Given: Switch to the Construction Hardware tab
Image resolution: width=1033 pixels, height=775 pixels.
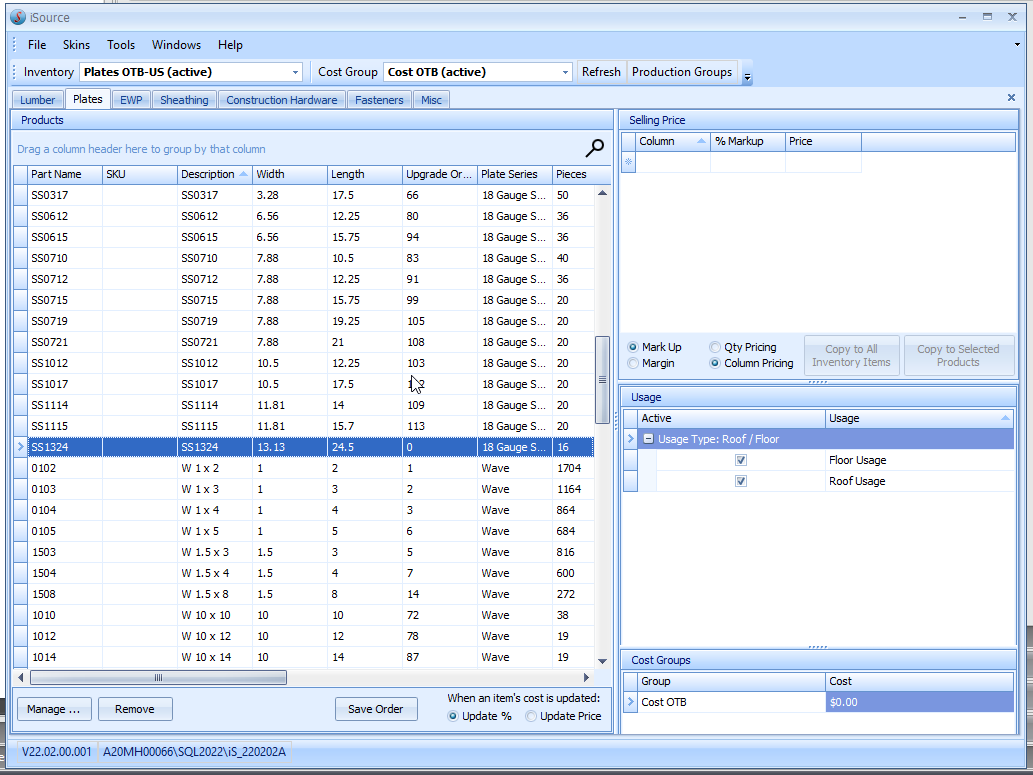Looking at the screenshot, I should (283, 100).
